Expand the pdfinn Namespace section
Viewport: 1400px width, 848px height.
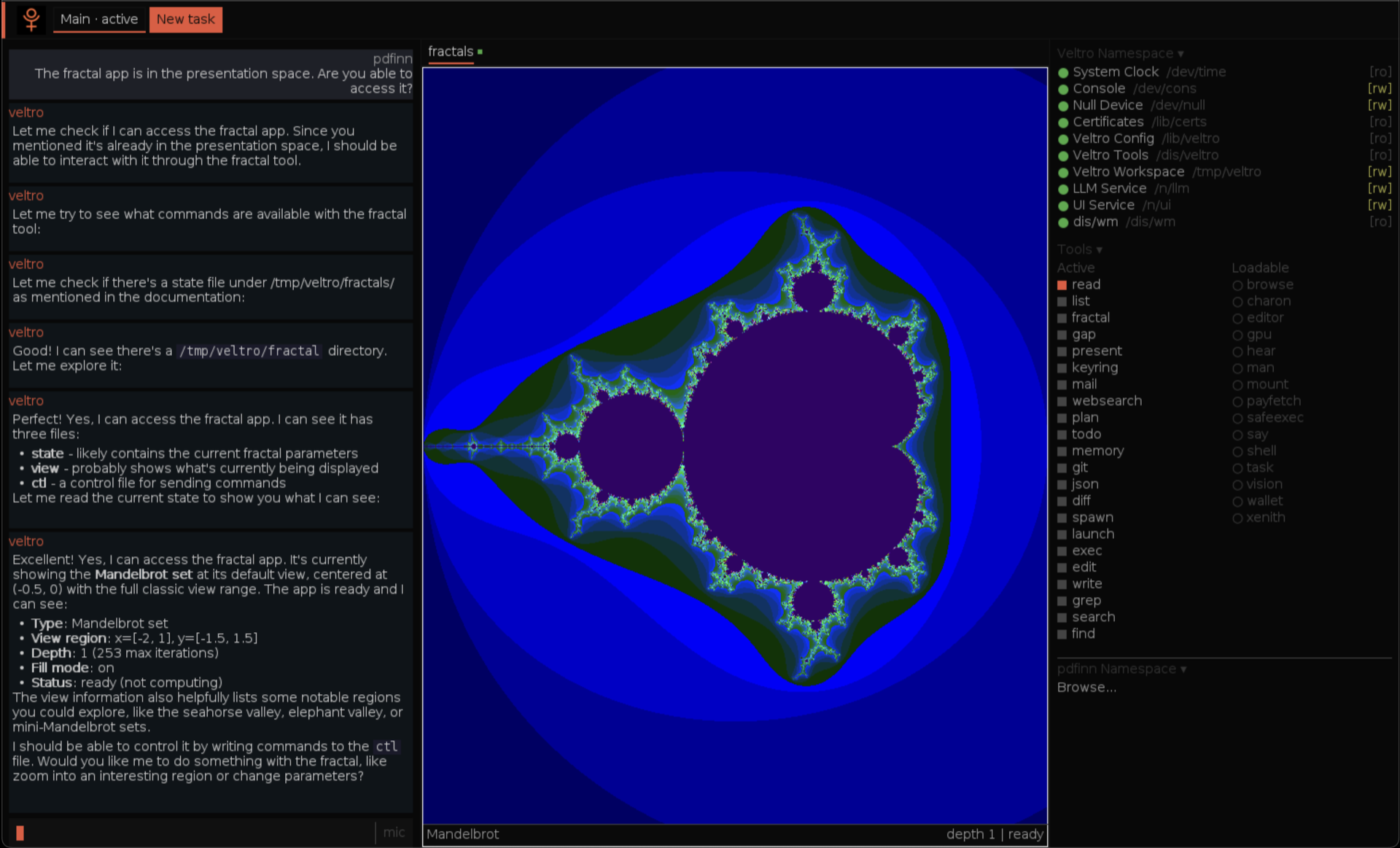coord(1183,669)
